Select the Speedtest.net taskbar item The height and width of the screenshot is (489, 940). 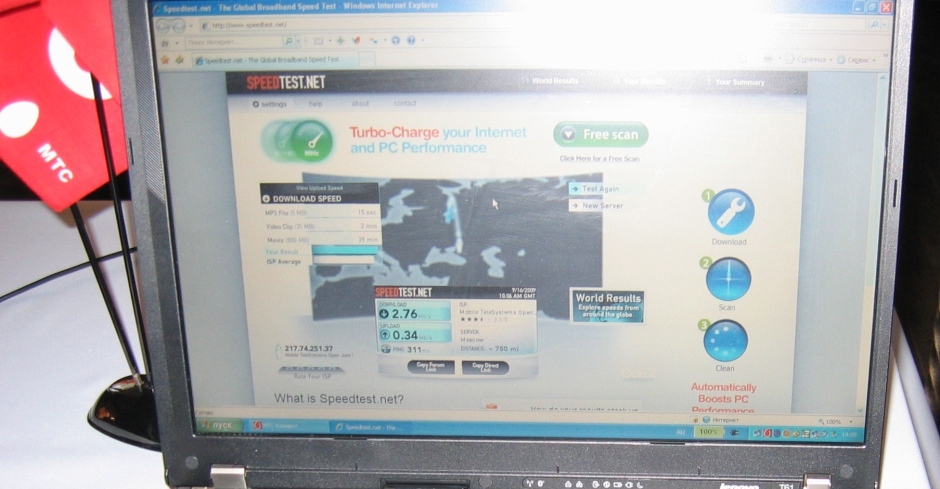(x=369, y=427)
